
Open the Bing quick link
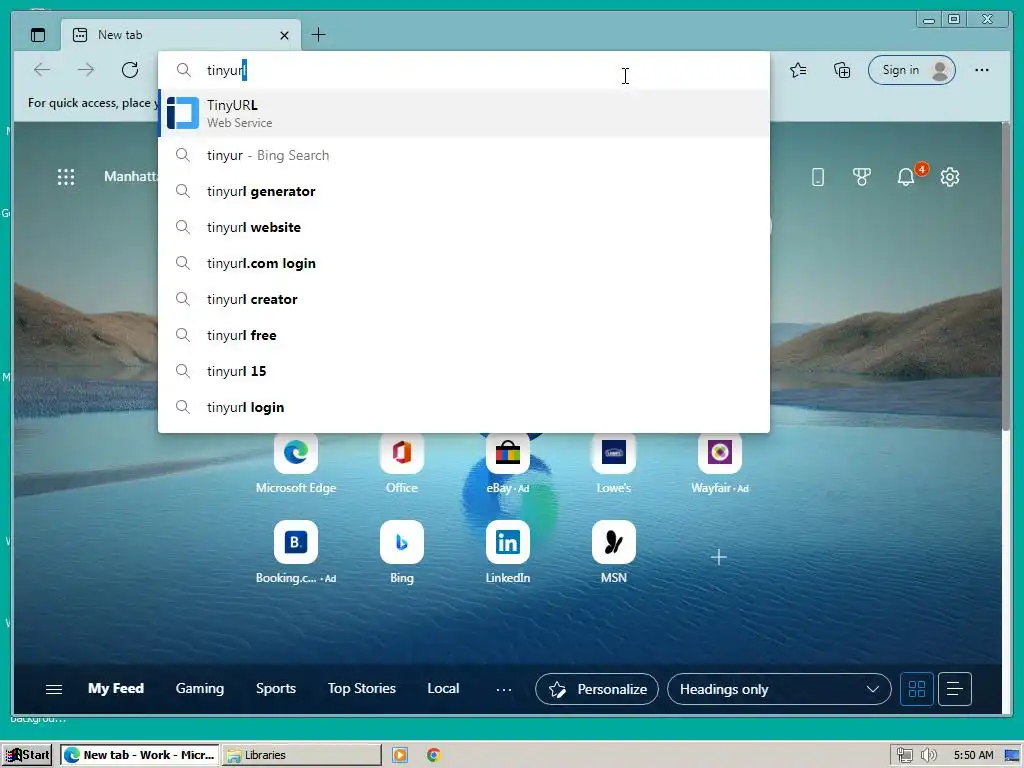click(x=402, y=552)
